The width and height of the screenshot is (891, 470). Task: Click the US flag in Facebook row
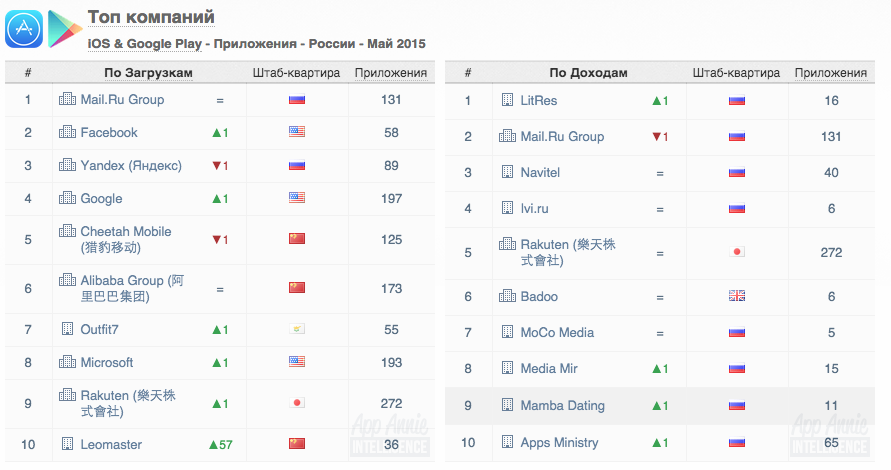click(x=296, y=133)
